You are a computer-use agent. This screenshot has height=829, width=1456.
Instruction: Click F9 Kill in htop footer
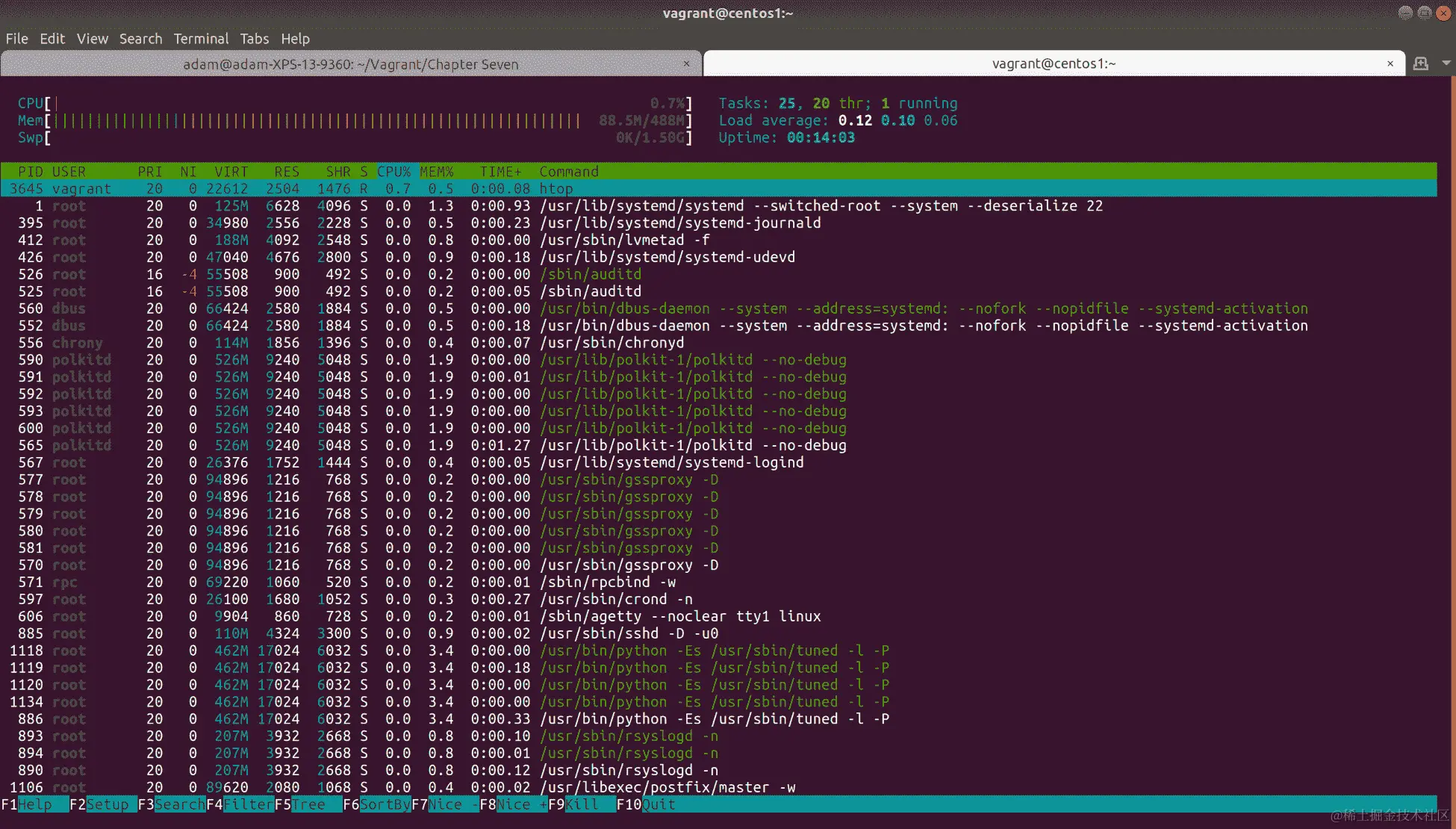click(x=581, y=804)
